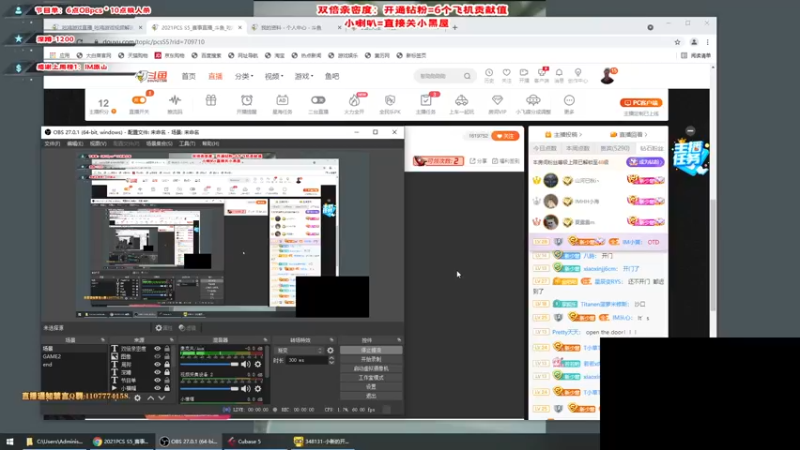This screenshot has height=450, width=800.
Task: Click the 停止推流 button in OBS
Action: (x=371, y=350)
